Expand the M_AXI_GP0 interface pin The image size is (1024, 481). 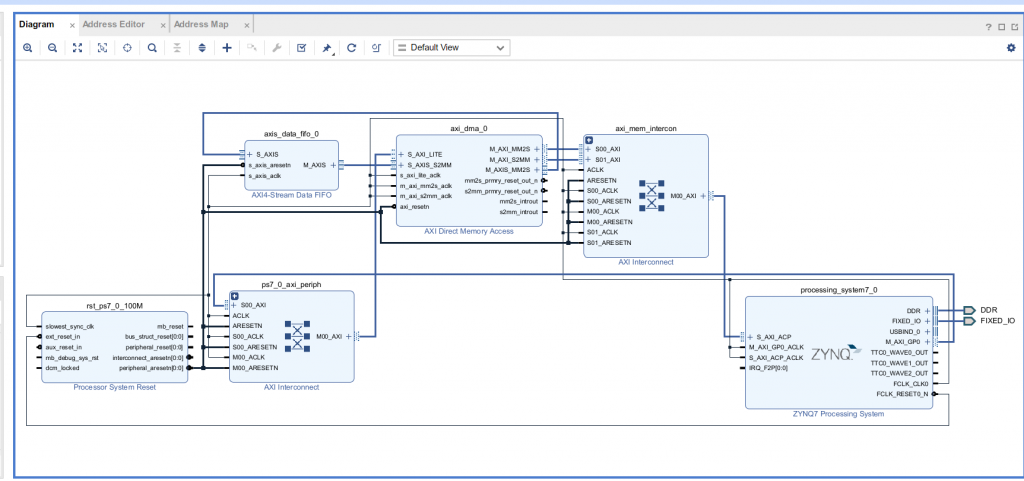[x=927, y=341]
